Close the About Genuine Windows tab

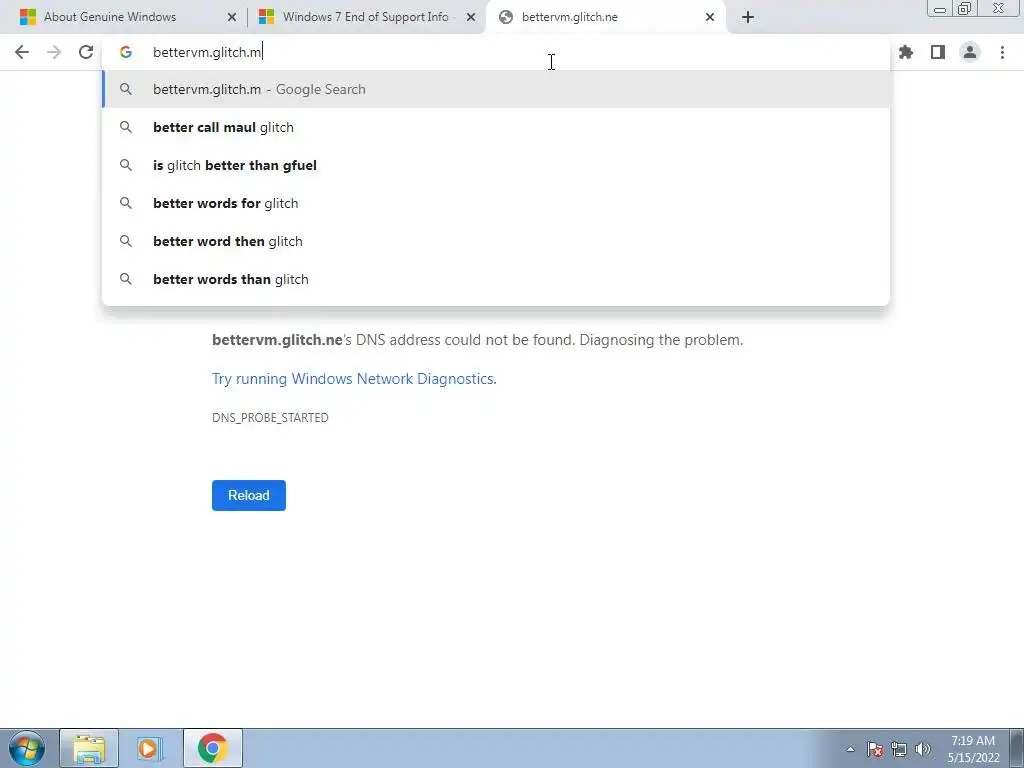pos(232,17)
